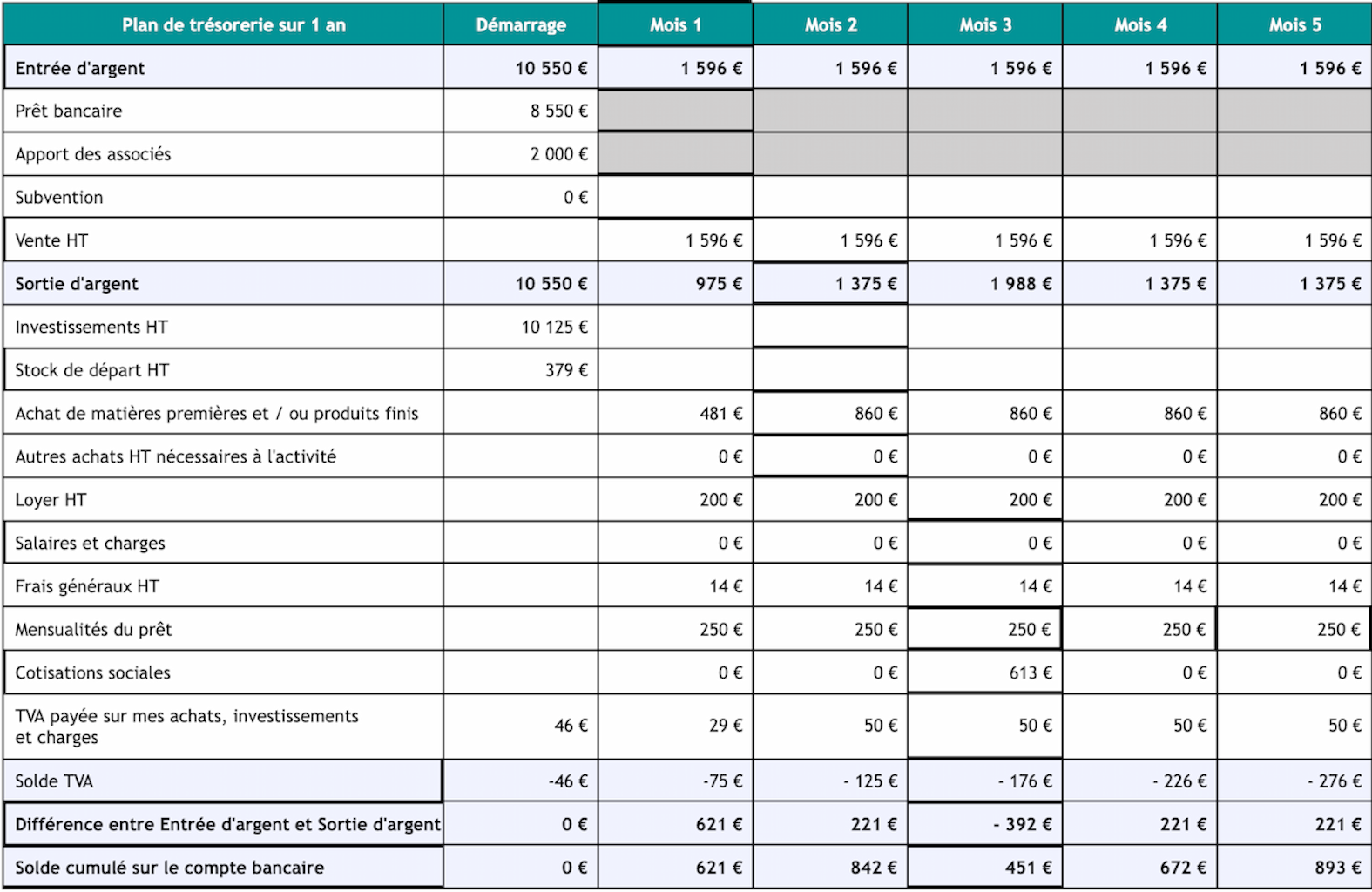The width and height of the screenshot is (1372, 892).
Task: Select the Mensualités du prêt 250 € cell in Mois 3
Action: 985,629
